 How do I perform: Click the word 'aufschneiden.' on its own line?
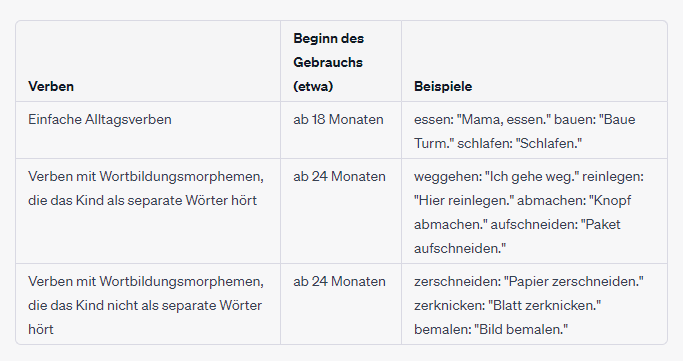[x=460, y=249]
